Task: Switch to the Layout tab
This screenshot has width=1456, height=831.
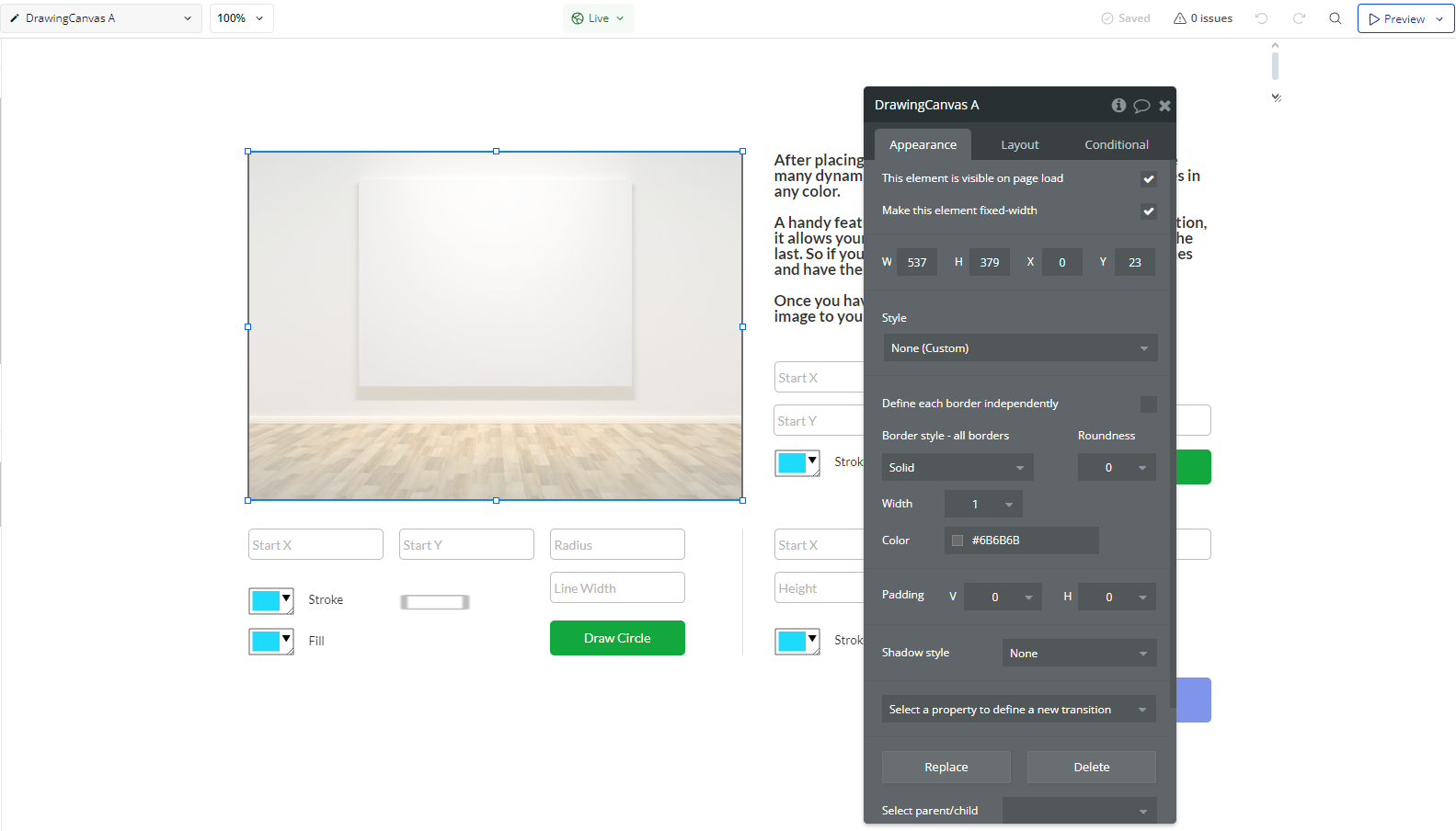Action: point(1019,145)
